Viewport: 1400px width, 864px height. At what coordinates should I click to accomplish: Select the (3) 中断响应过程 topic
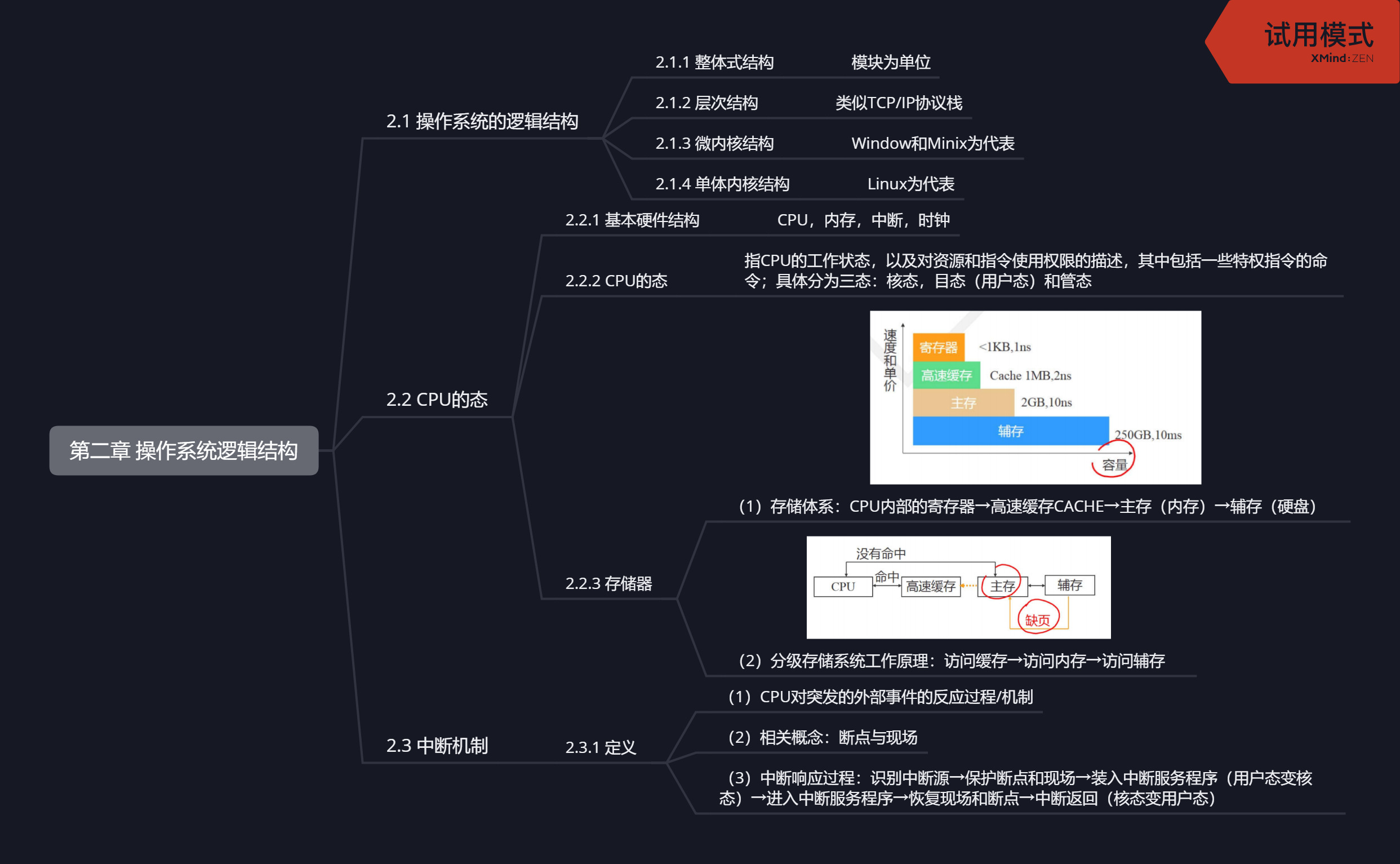coord(1015,788)
